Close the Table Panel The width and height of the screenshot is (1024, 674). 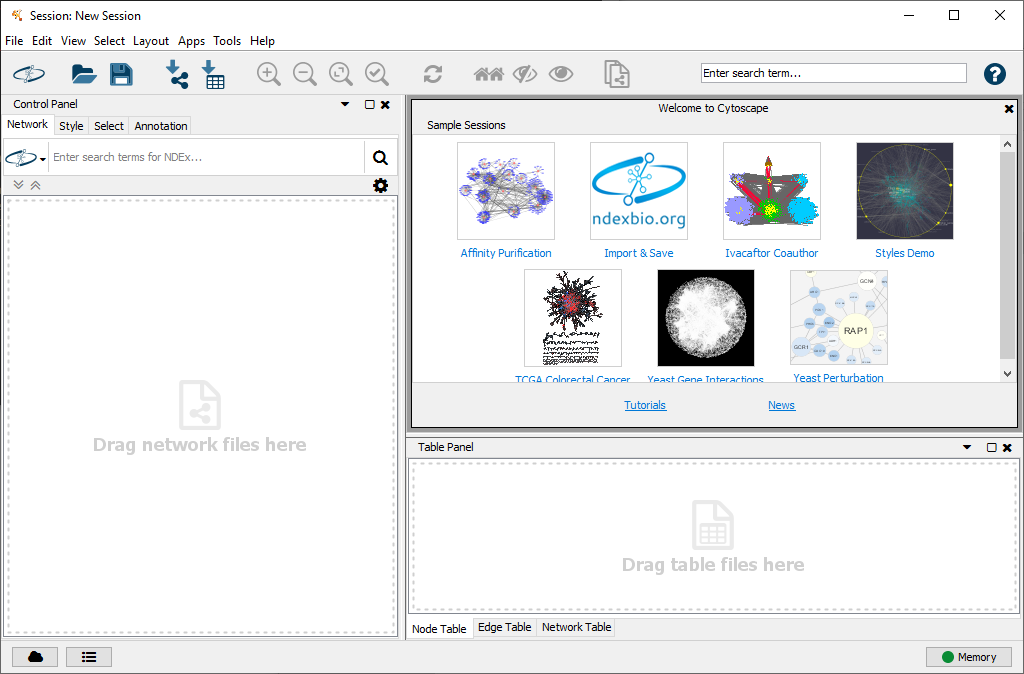1007,447
